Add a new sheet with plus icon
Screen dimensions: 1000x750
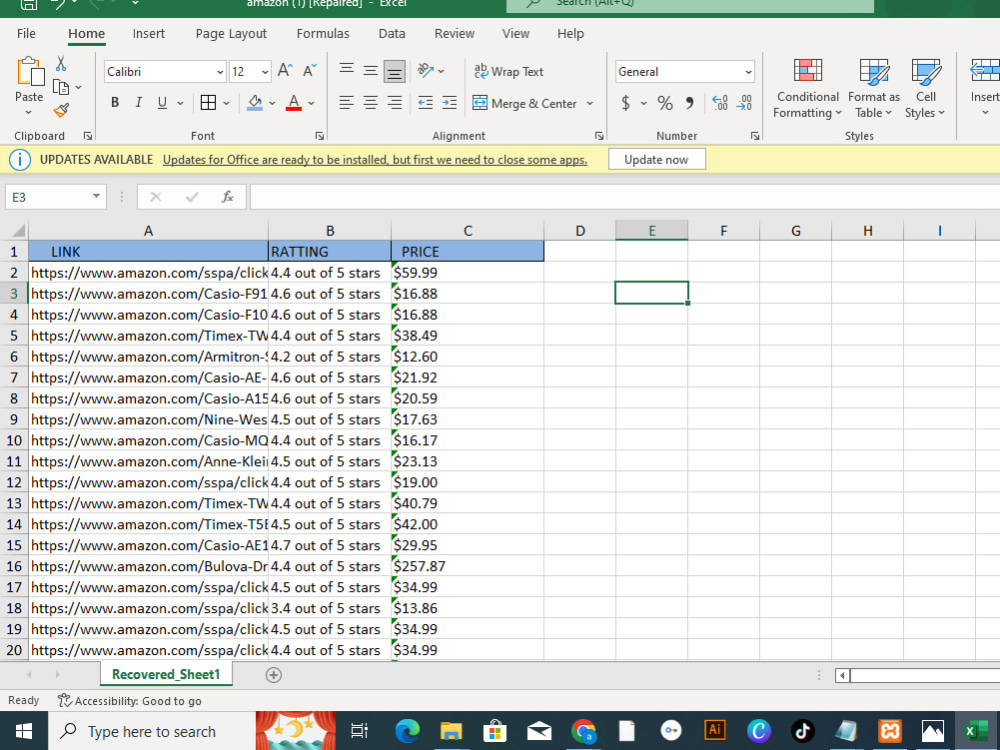pos(274,675)
